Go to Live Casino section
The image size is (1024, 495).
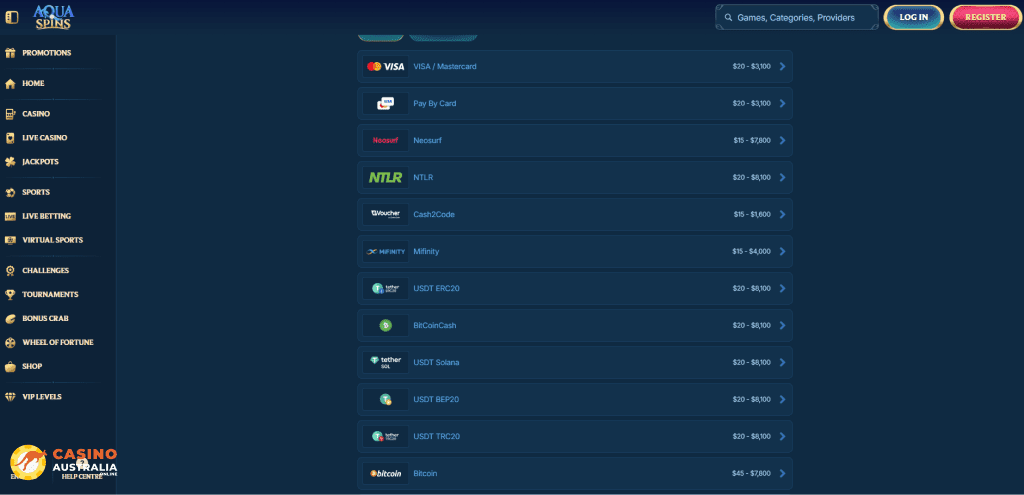(44, 138)
